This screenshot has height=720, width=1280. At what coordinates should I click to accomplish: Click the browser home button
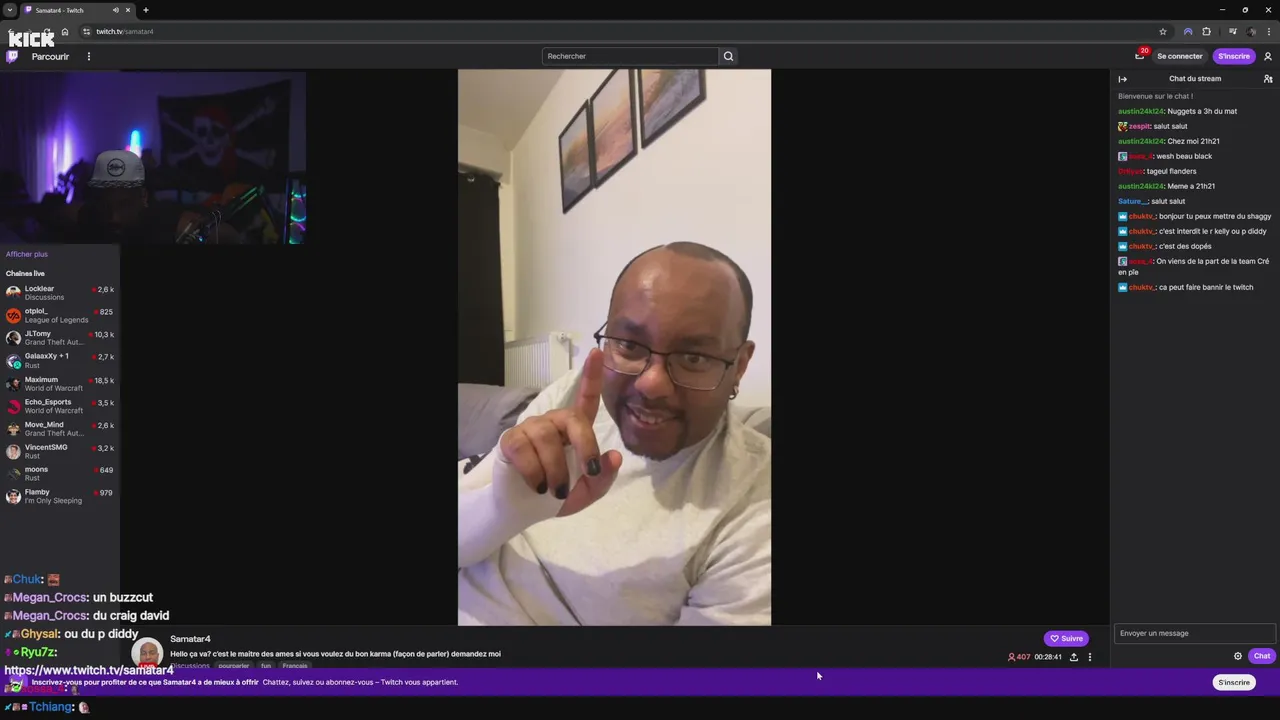(65, 31)
